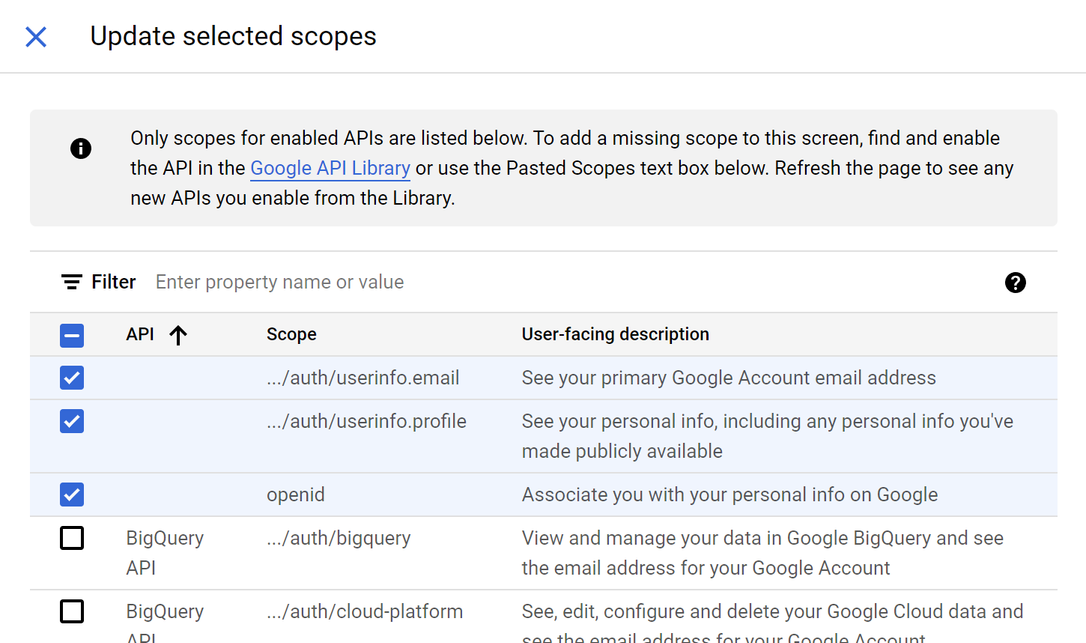Click the Scope column header
Image resolution: width=1086 pixels, height=643 pixels.
click(291, 334)
